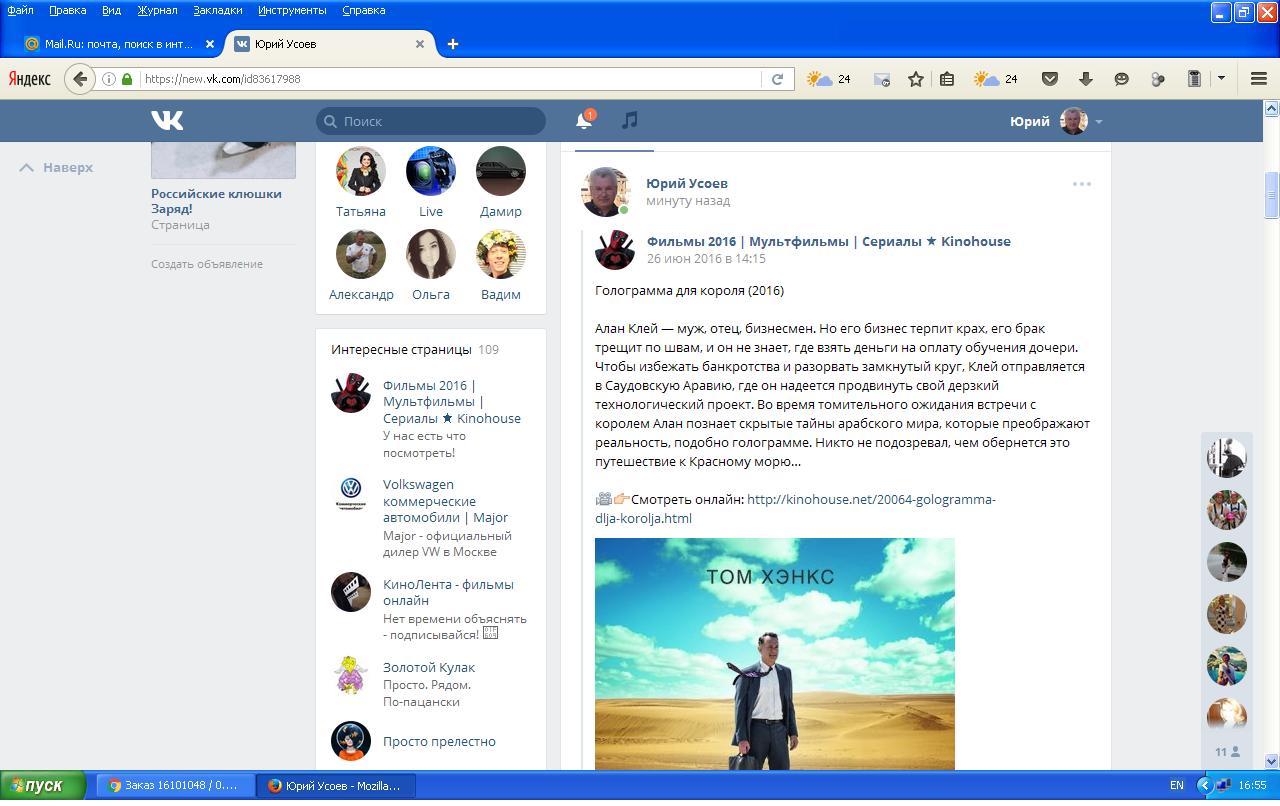Click into the VK Поиск search field
The height and width of the screenshot is (806, 1280).
point(431,121)
